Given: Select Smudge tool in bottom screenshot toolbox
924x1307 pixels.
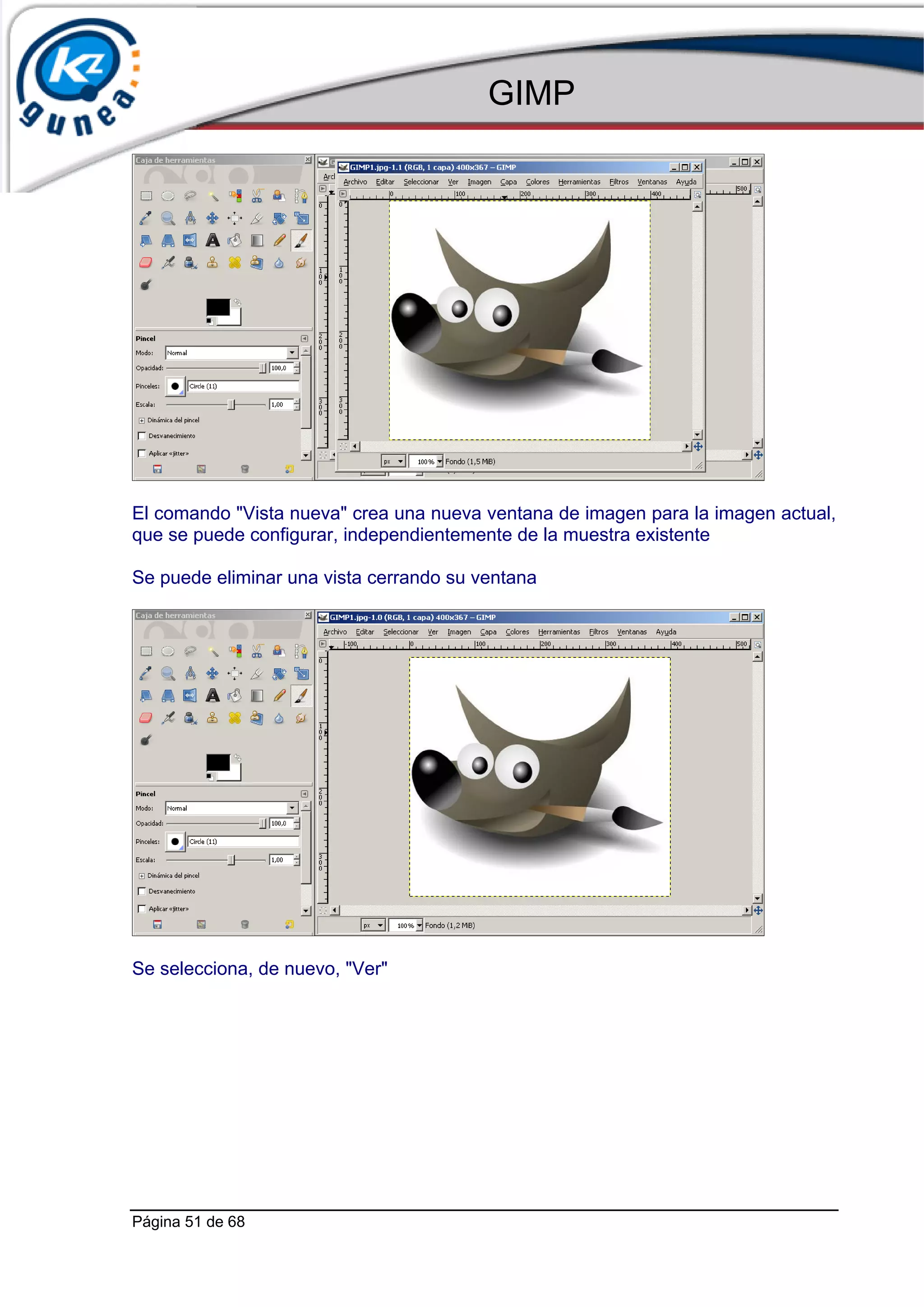Looking at the screenshot, I should (x=301, y=718).
